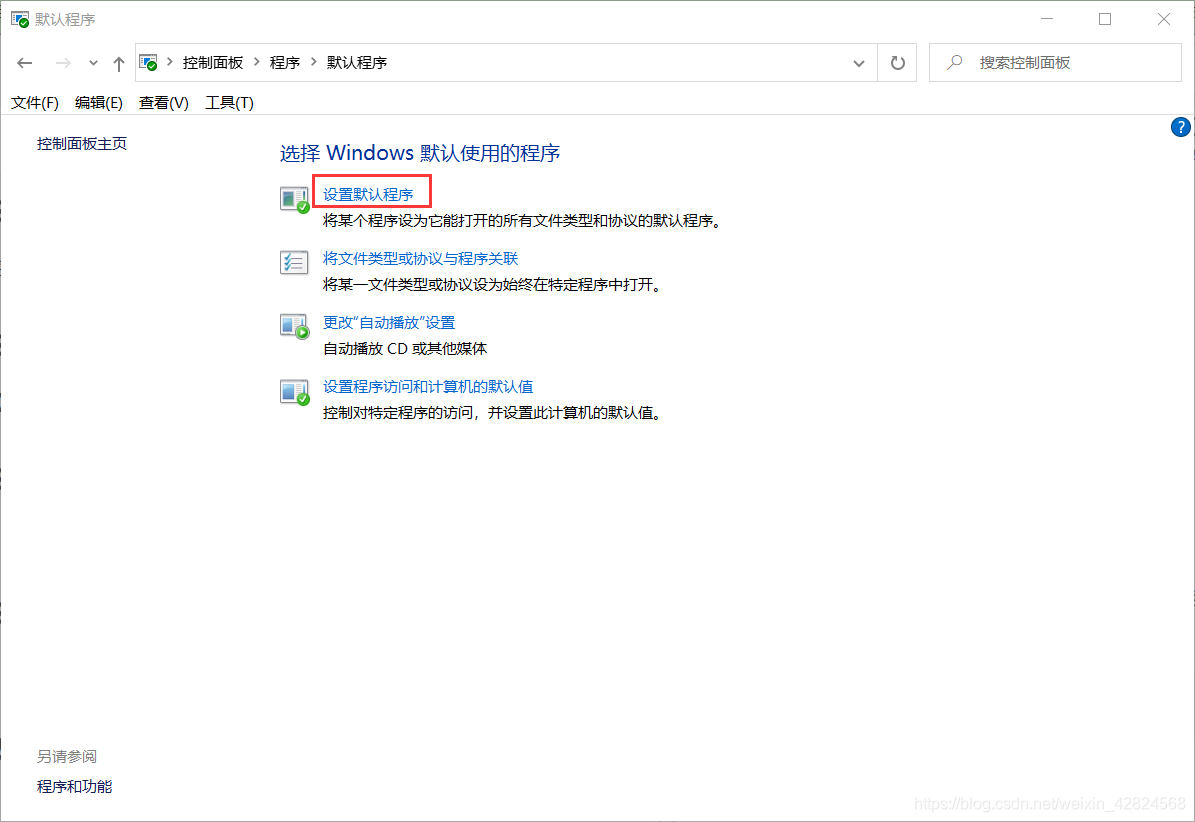Click the file type association checklist icon
This screenshot has width=1195, height=822.
click(x=294, y=263)
